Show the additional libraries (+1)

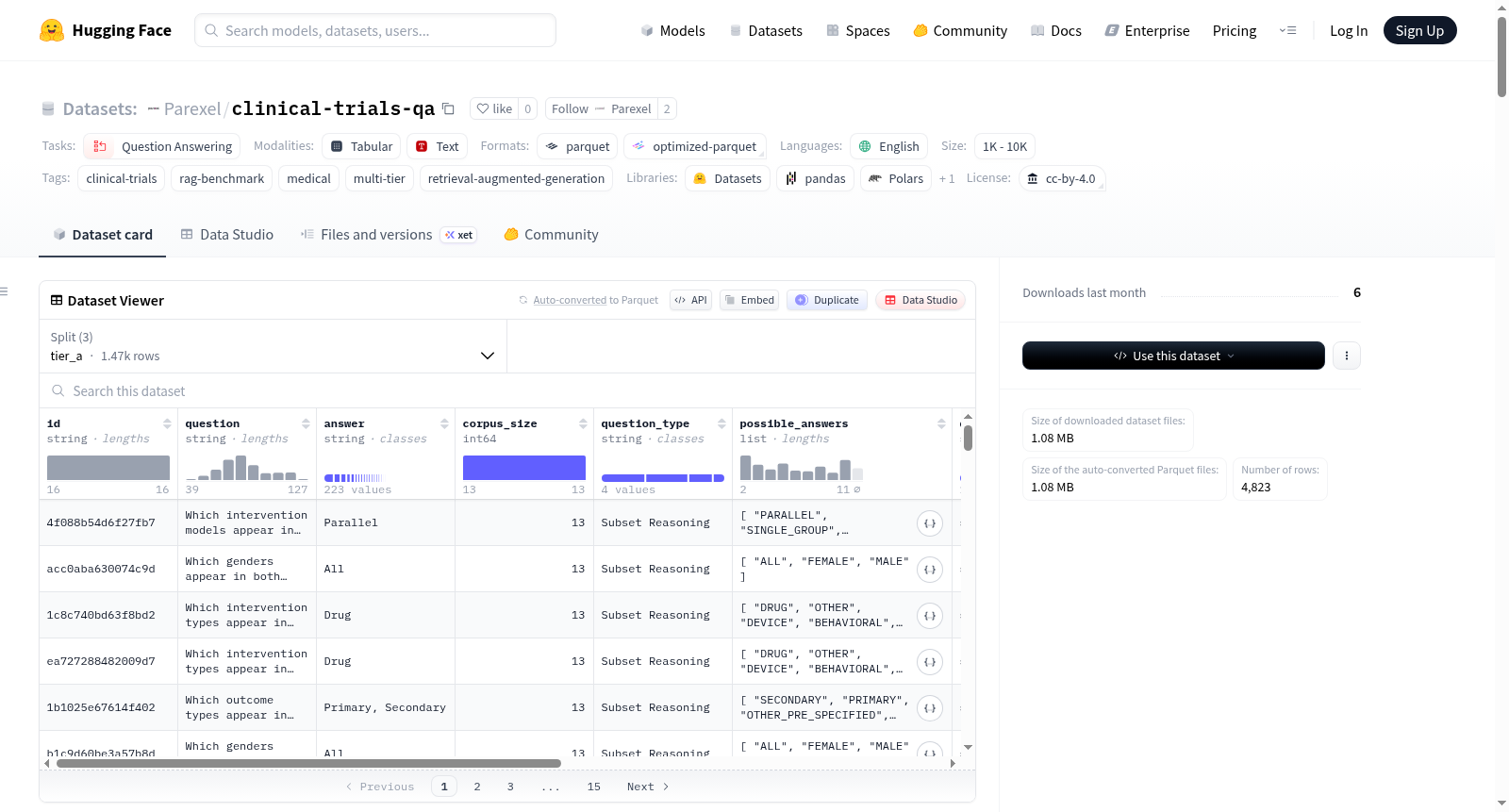pyautogui.click(x=947, y=178)
